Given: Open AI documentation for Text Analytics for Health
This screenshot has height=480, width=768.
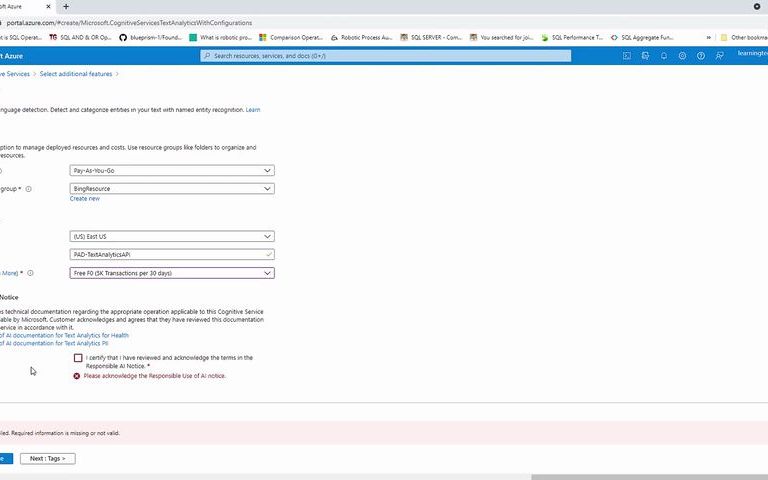Looking at the screenshot, I should click(64, 336).
